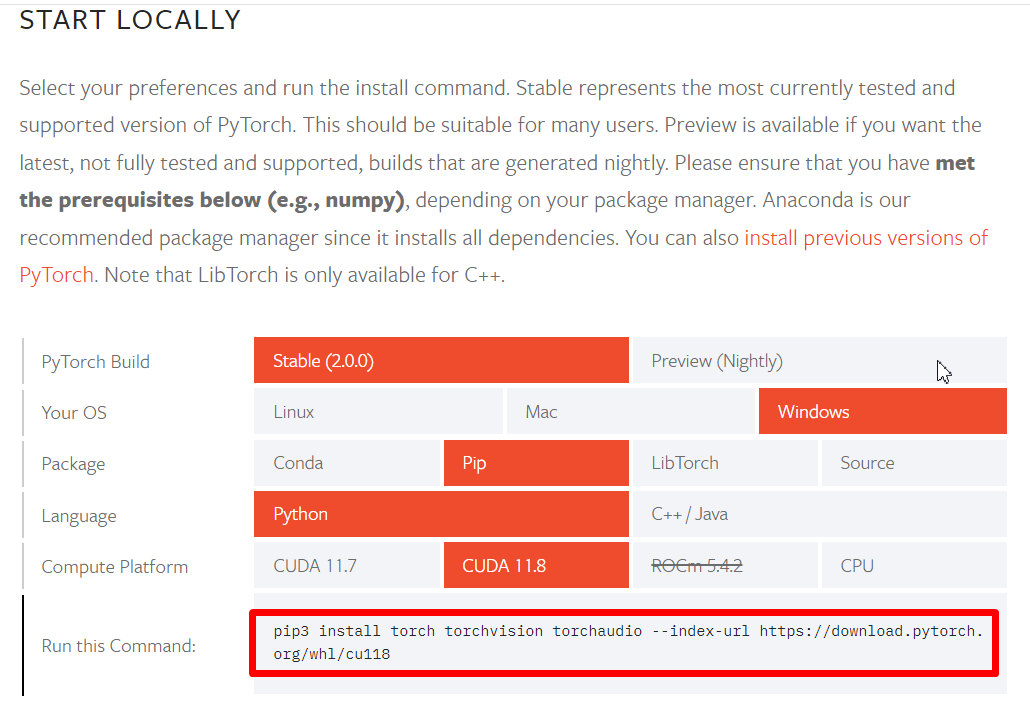Click the PyTorch Build row label
Screen dimensions: 1030x701
click(x=95, y=362)
